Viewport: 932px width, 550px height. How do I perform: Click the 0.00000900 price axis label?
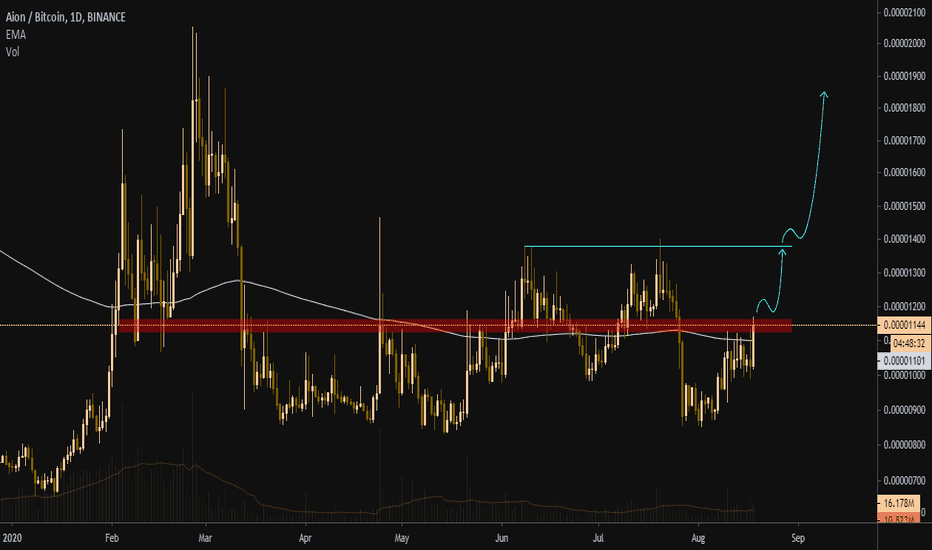tap(904, 410)
